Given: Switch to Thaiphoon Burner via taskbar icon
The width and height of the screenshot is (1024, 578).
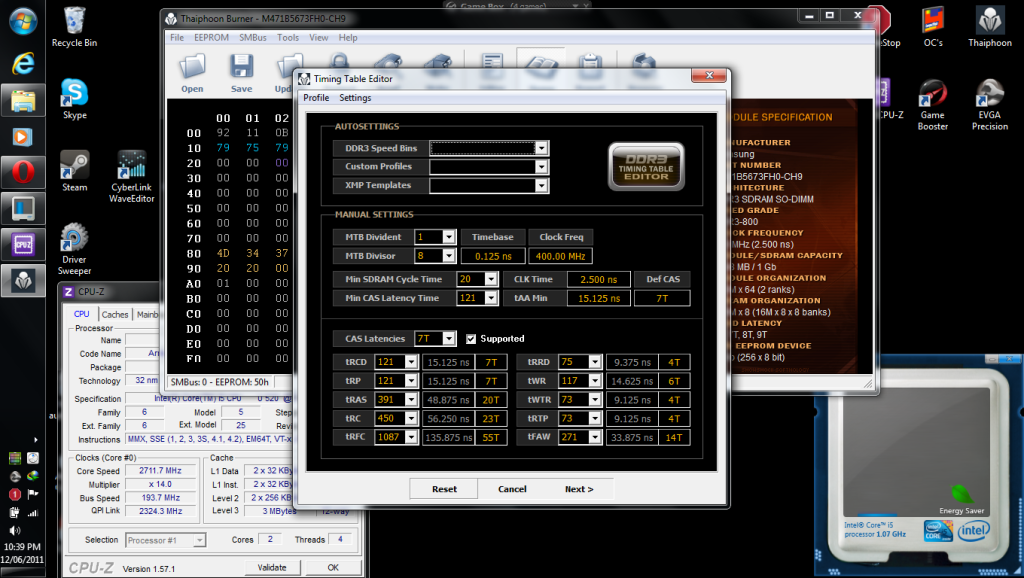Looking at the screenshot, I should pyautogui.click(x=23, y=280).
